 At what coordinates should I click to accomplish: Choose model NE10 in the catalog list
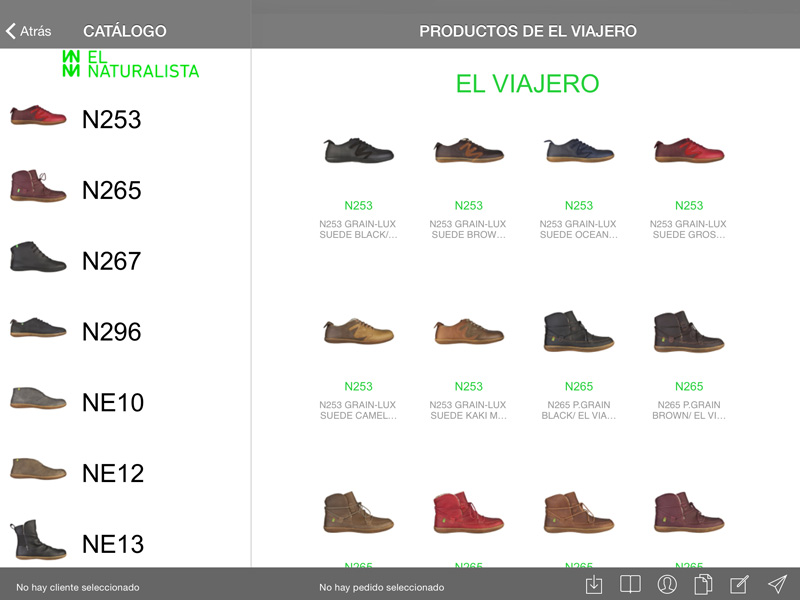[x=113, y=403]
